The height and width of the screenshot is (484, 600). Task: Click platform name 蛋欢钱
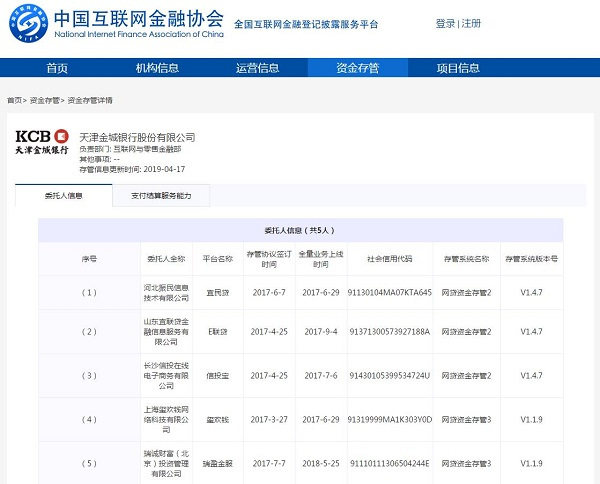click(x=218, y=420)
